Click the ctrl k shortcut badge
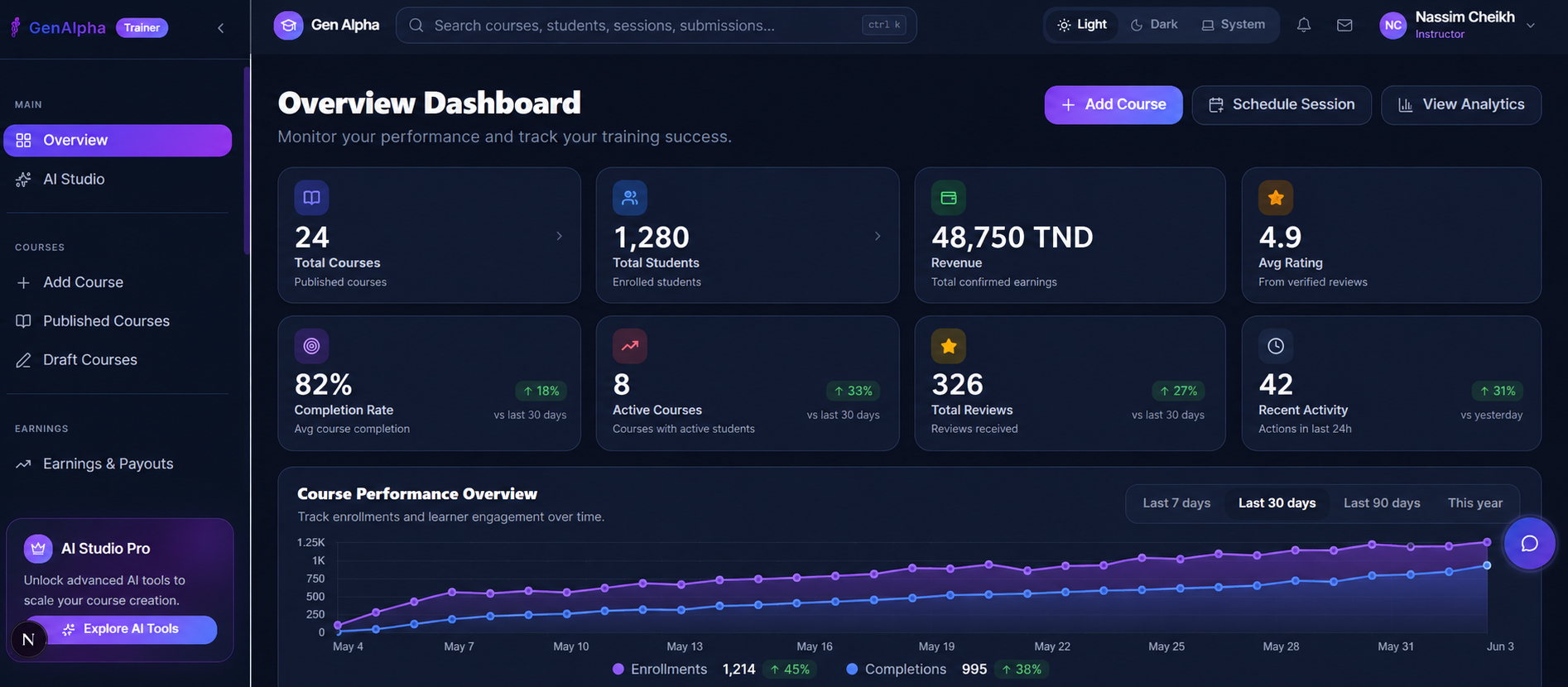 [883, 25]
